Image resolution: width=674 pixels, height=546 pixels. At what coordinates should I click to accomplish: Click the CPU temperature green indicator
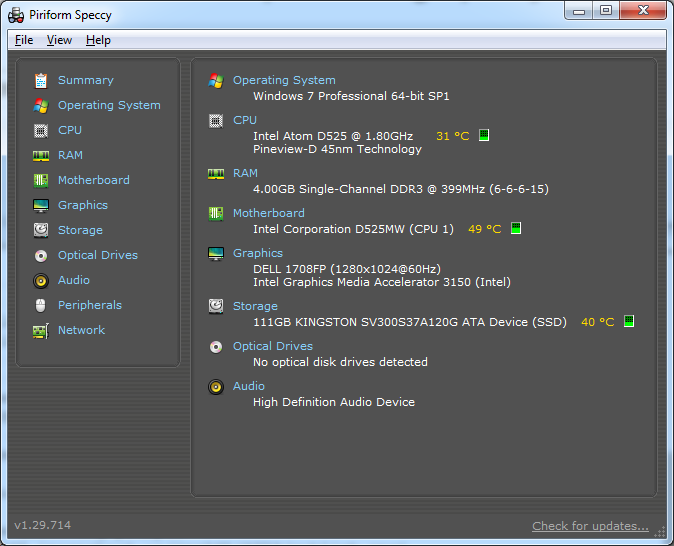pyautogui.click(x=484, y=135)
